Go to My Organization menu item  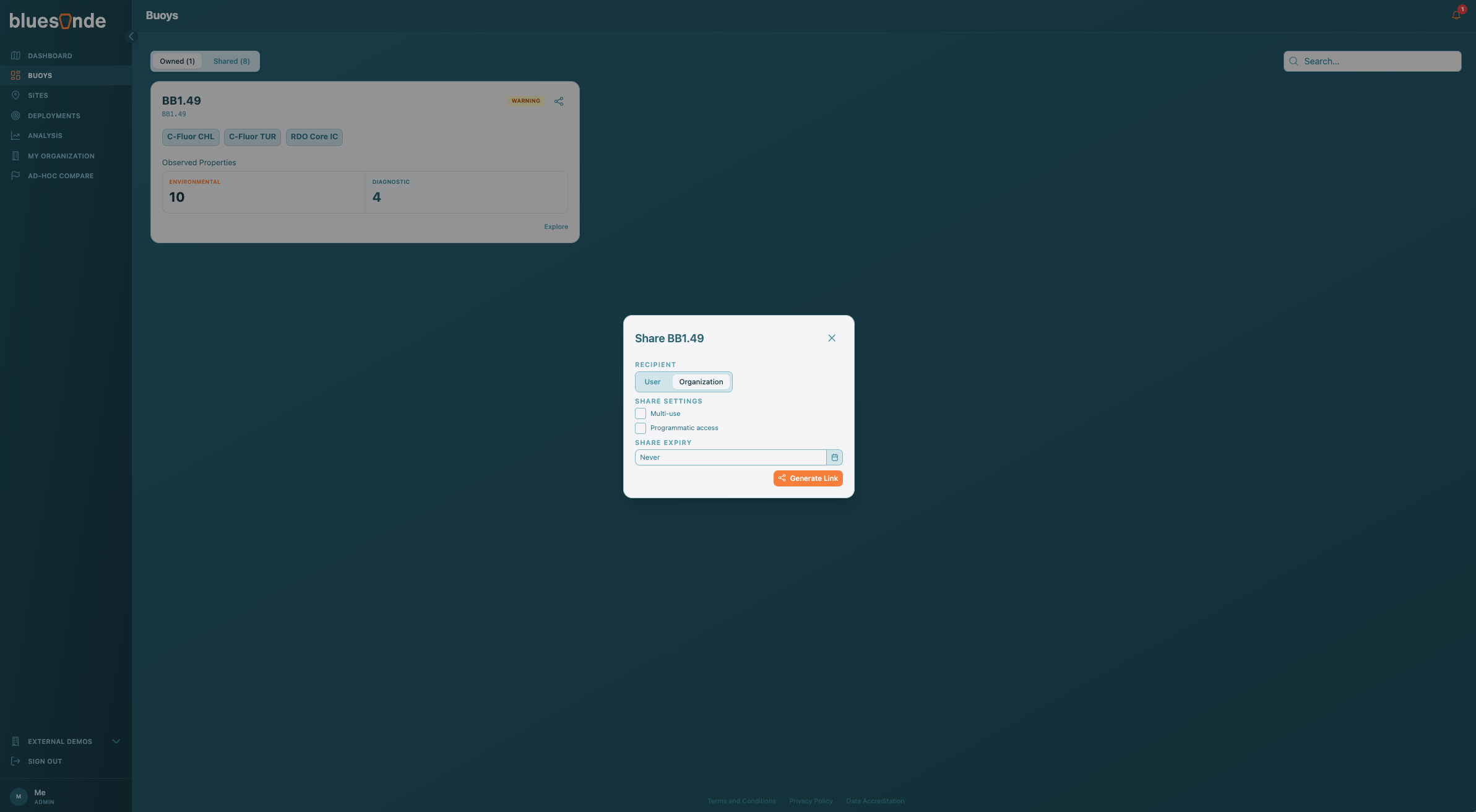point(61,156)
